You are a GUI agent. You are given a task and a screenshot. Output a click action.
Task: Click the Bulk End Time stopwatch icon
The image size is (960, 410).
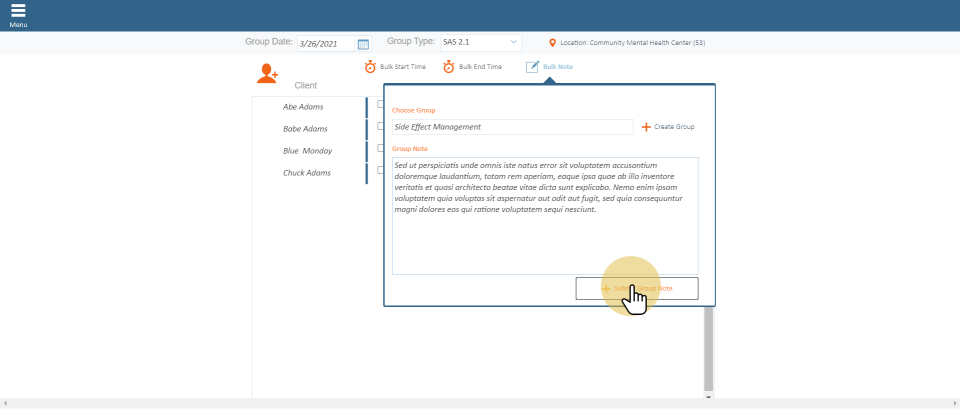[x=449, y=67]
